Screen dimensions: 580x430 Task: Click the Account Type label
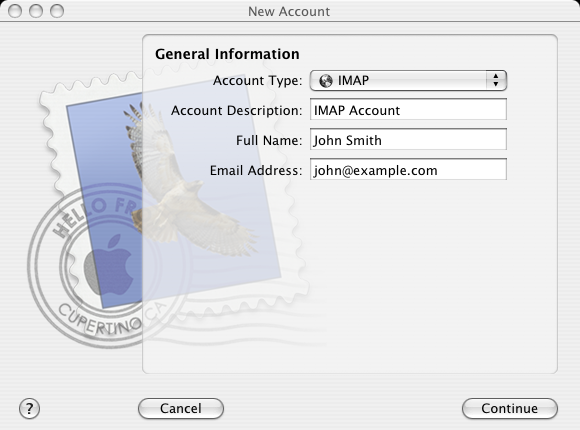[257, 80]
